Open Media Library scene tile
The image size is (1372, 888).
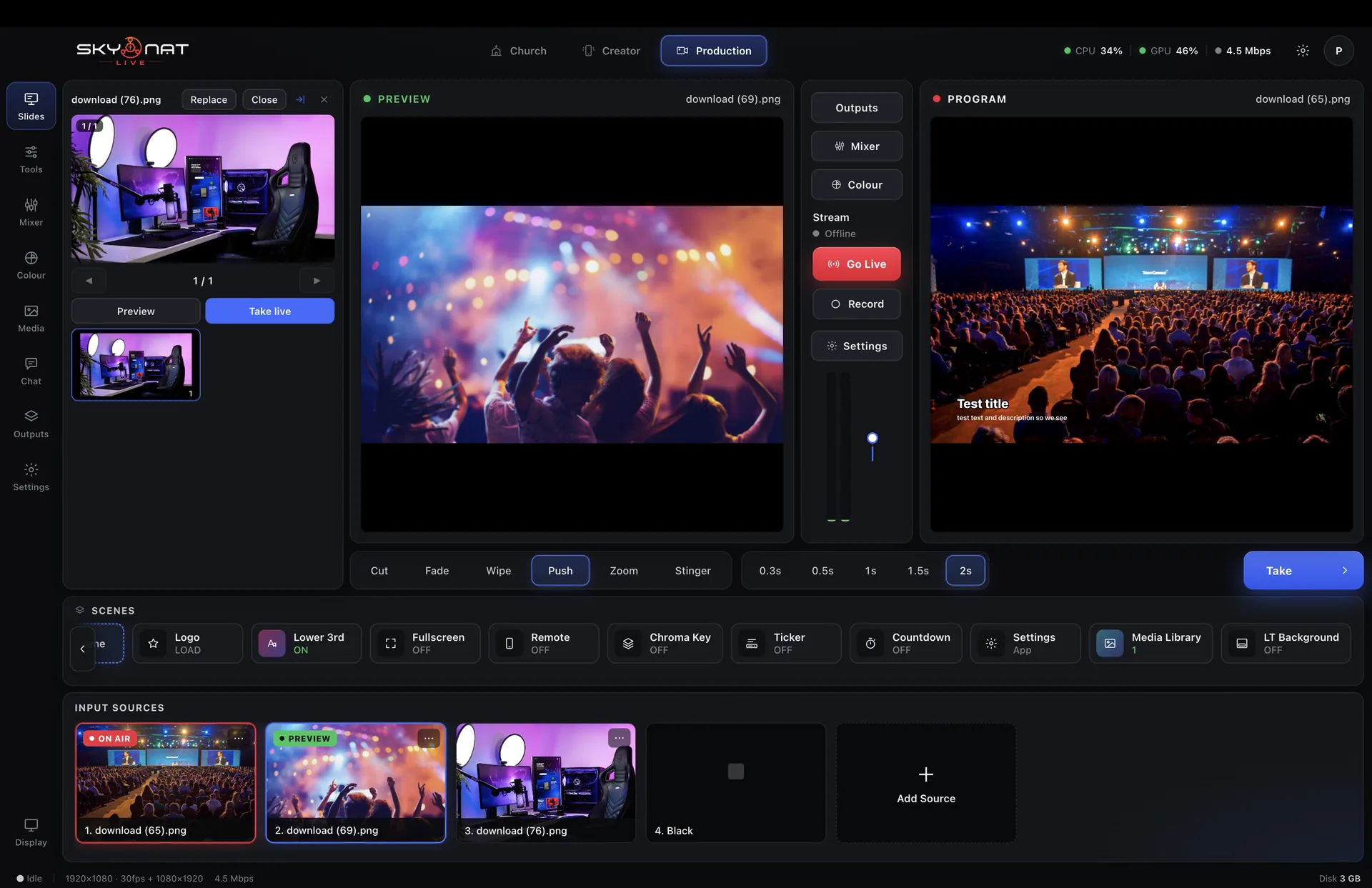point(1150,643)
